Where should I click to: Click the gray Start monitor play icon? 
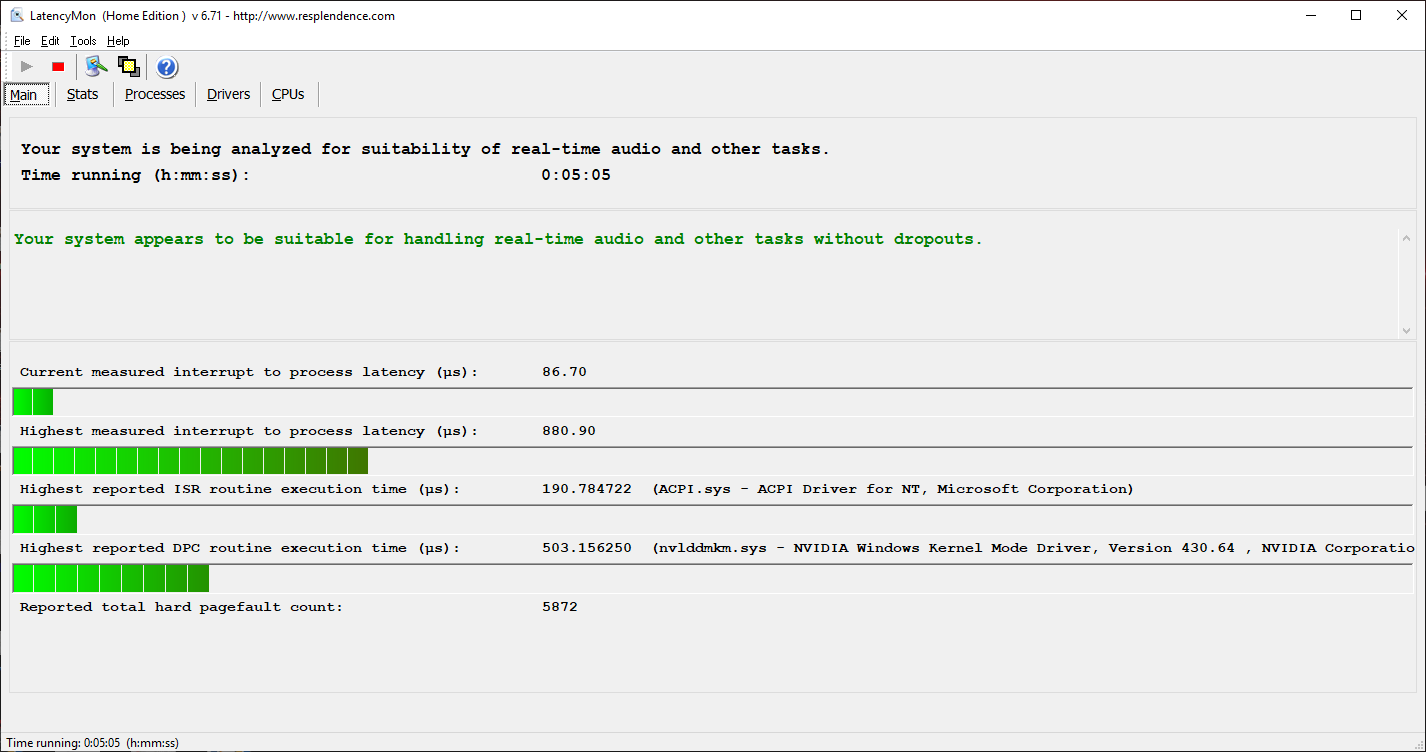click(27, 67)
